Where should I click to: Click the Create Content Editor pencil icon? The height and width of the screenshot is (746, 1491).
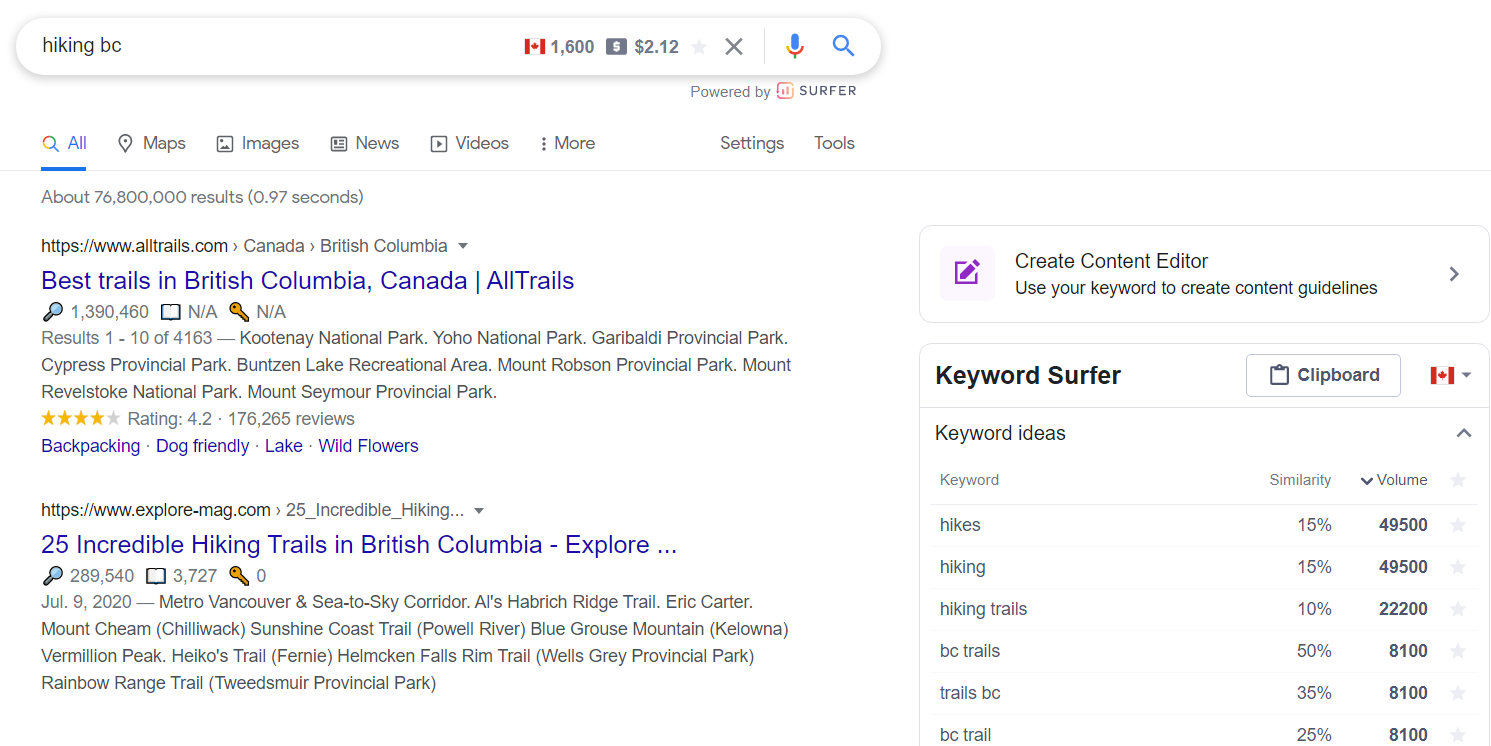[x=967, y=273]
